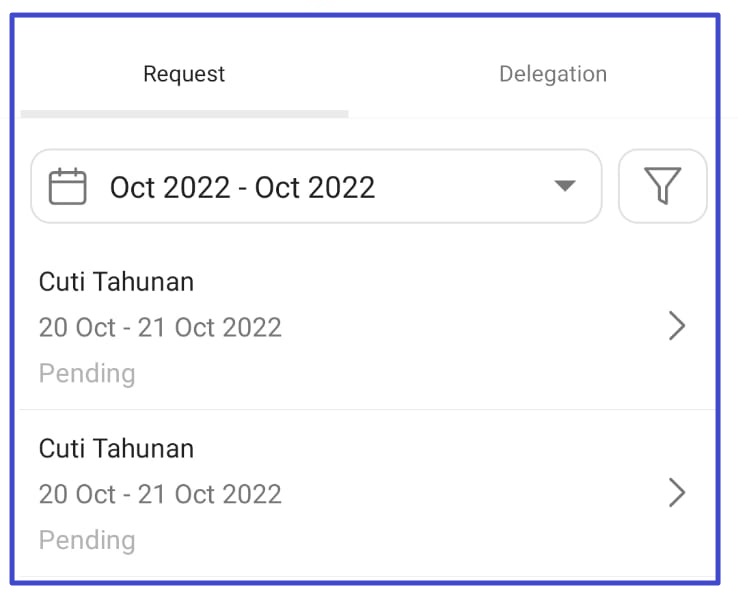This screenshot has width=738, height=602.
Task: Switch to the Delegation tab
Action: click(x=552, y=74)
